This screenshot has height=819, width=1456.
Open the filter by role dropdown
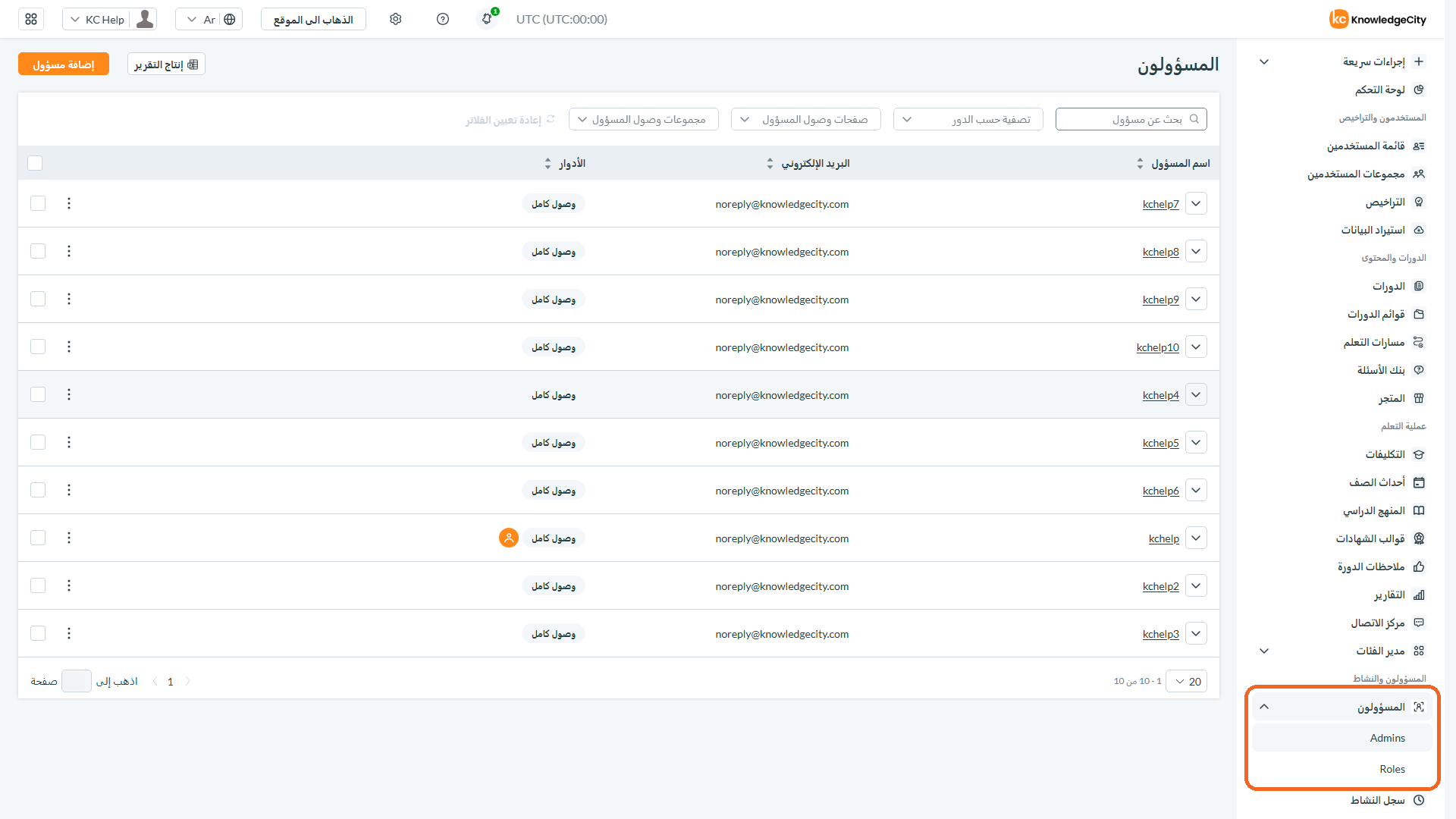tap(968, 119)
